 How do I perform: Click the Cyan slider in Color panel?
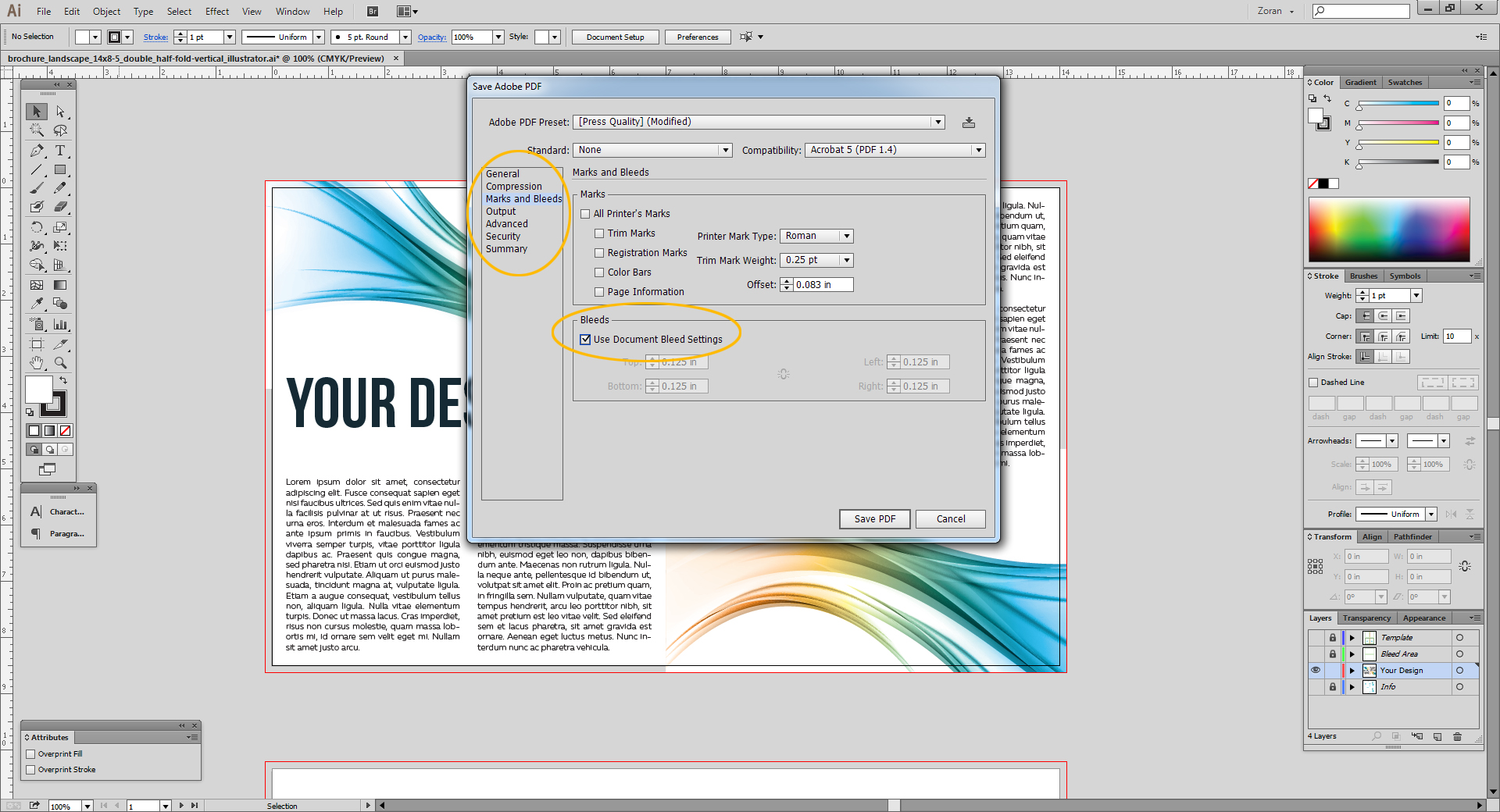pos(1398,104)
